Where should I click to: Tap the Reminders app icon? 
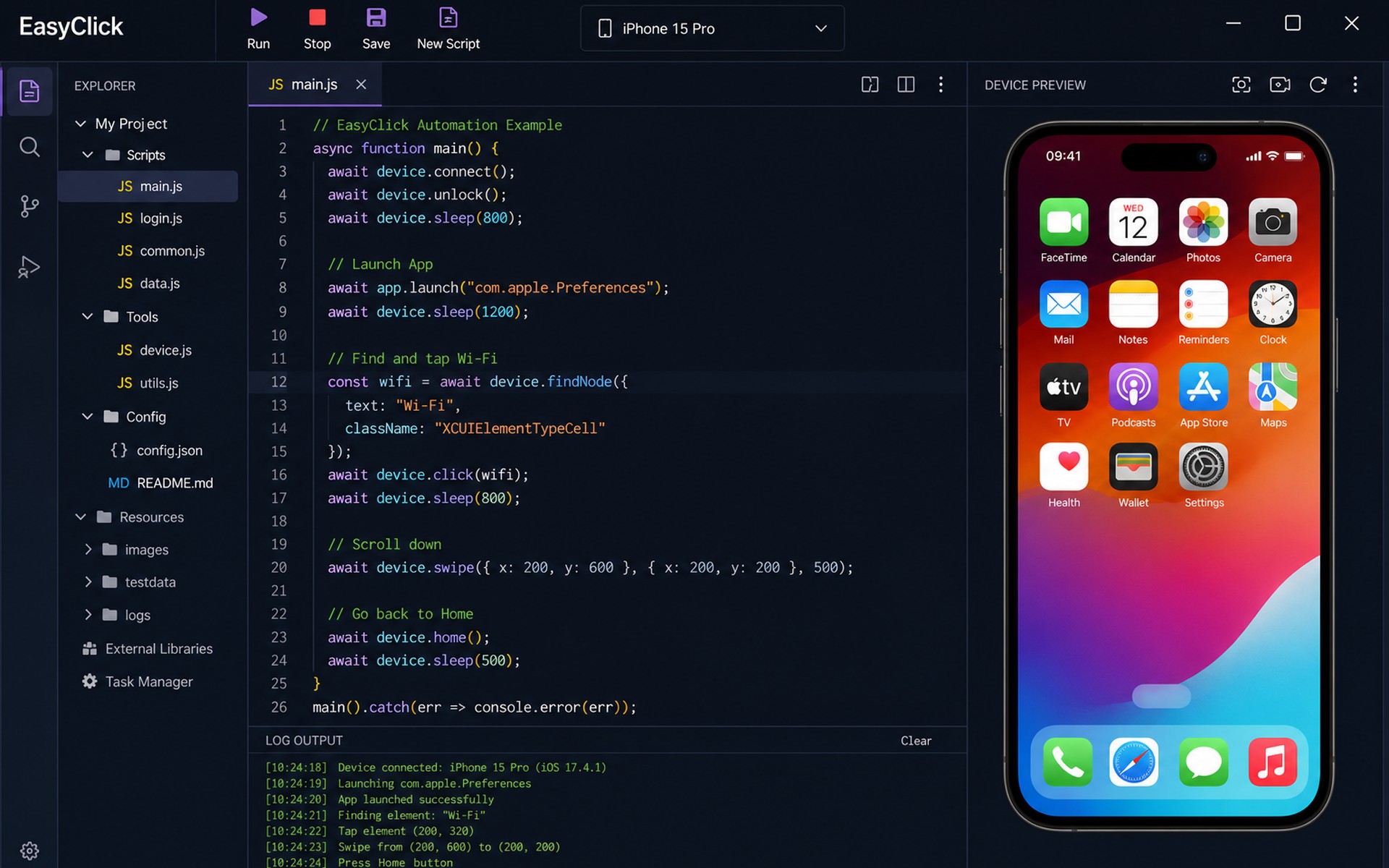click(1203, 305)
